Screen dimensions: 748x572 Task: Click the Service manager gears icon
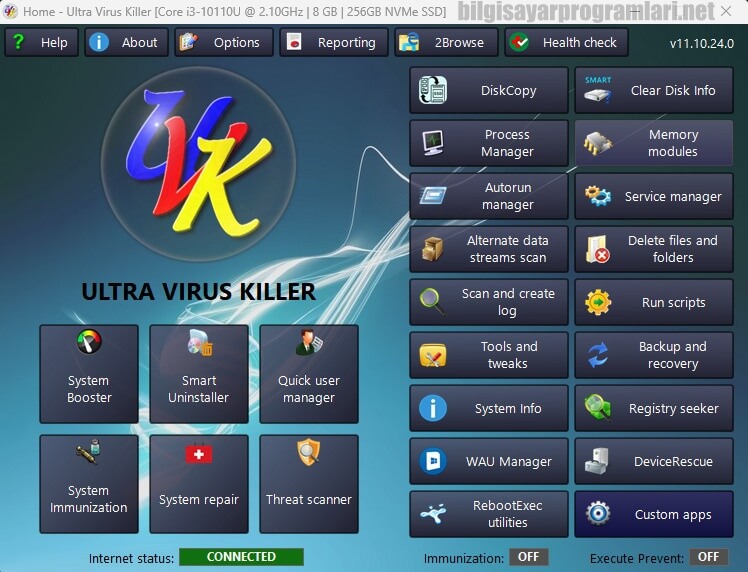(x=598, y=196)
